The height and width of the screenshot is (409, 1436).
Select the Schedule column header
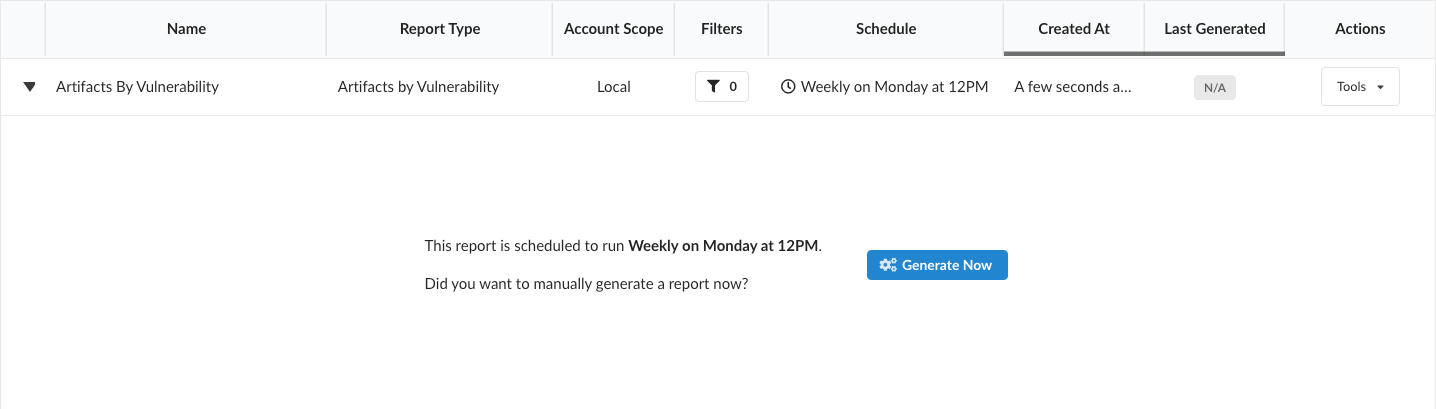tap(885, 29)
